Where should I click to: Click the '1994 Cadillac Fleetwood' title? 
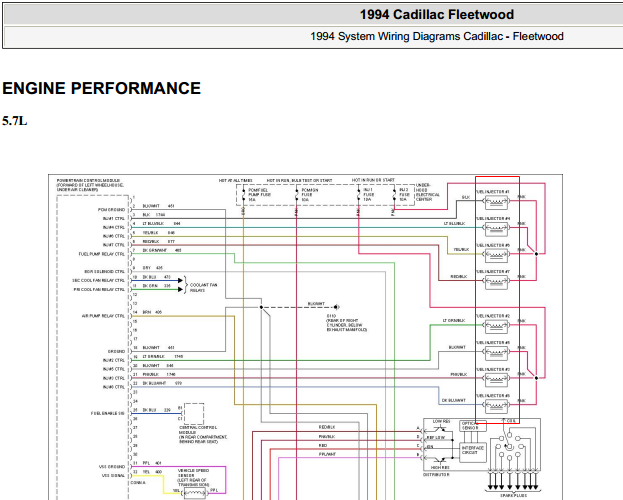(437, 15)
